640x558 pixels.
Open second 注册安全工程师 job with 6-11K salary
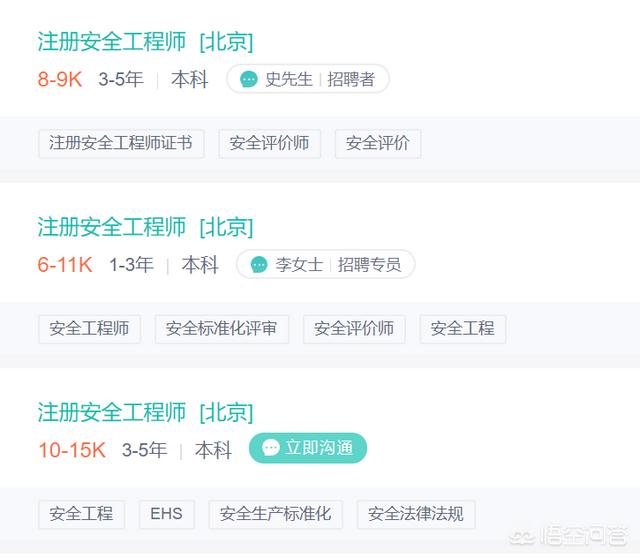145,227
